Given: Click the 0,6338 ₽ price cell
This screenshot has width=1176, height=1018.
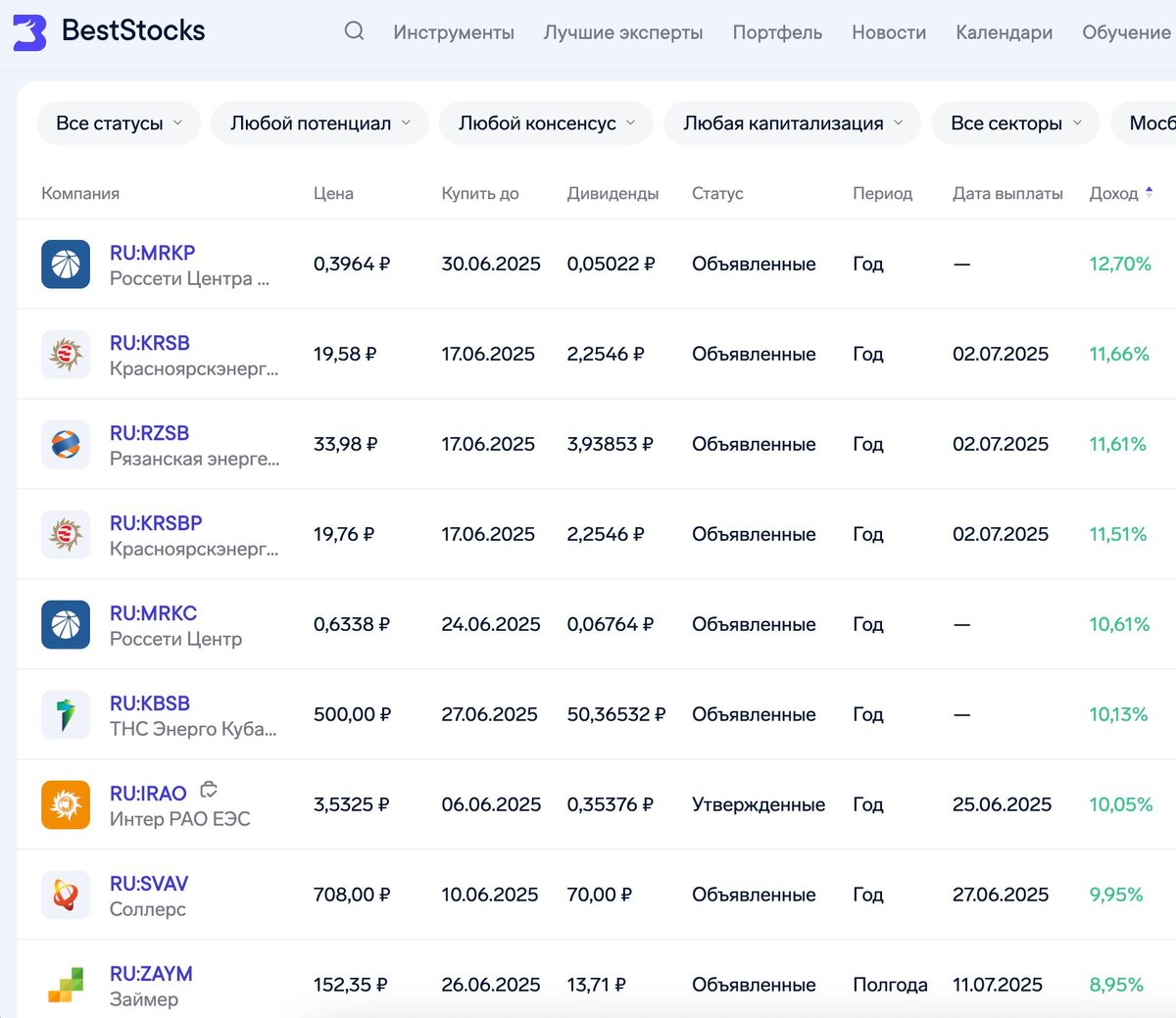Looking at the screenshot, I should (352, 625).
